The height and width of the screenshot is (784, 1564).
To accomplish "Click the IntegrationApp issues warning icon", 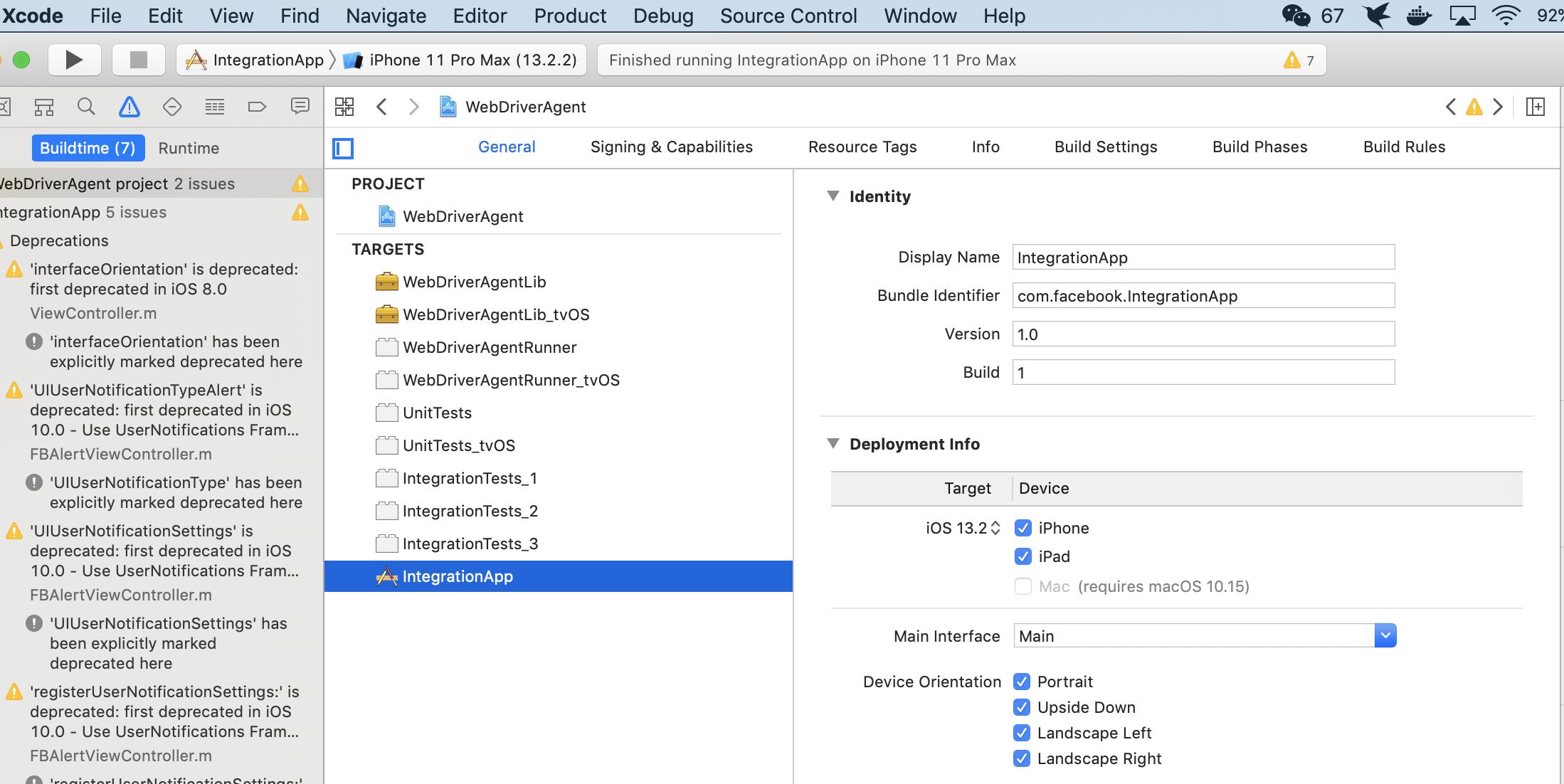I will (300, 212).
